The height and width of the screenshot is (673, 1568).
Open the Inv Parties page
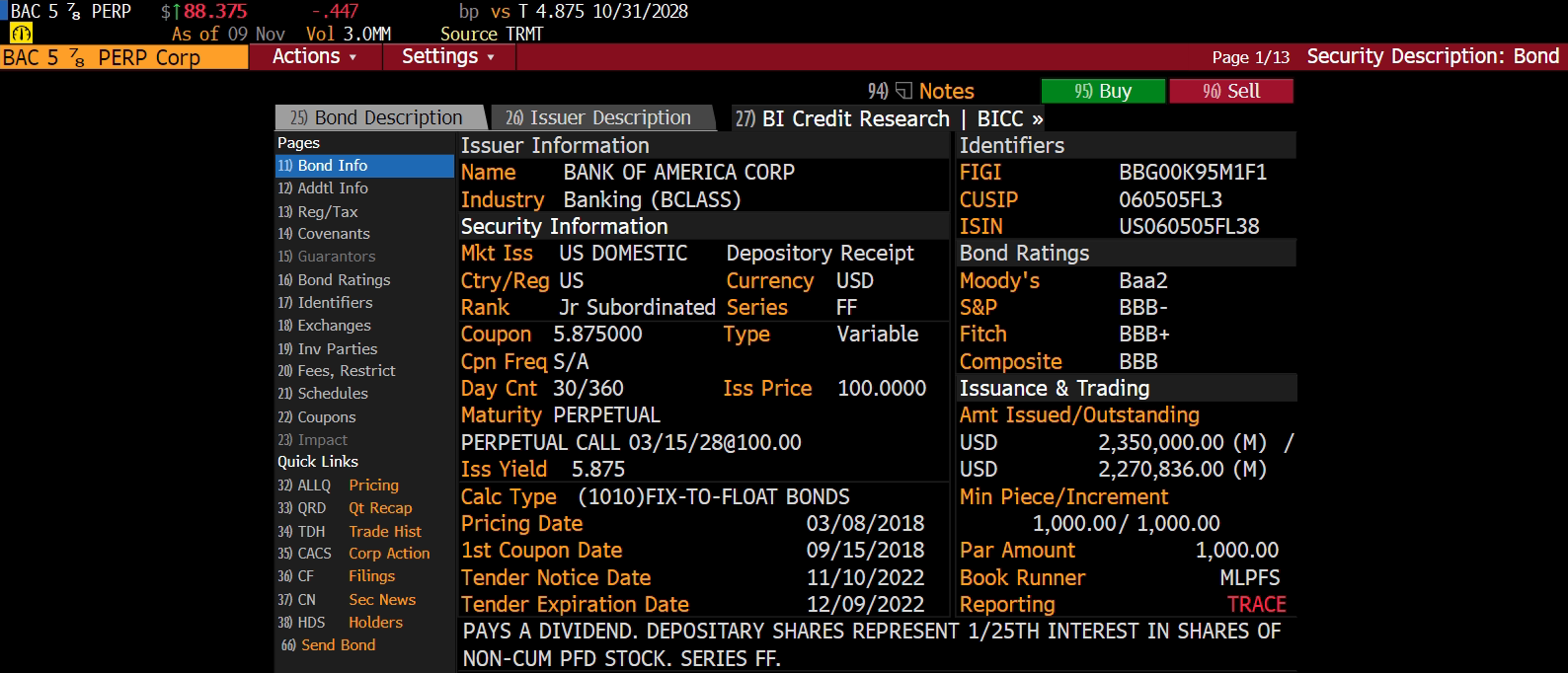pos(364,348)
